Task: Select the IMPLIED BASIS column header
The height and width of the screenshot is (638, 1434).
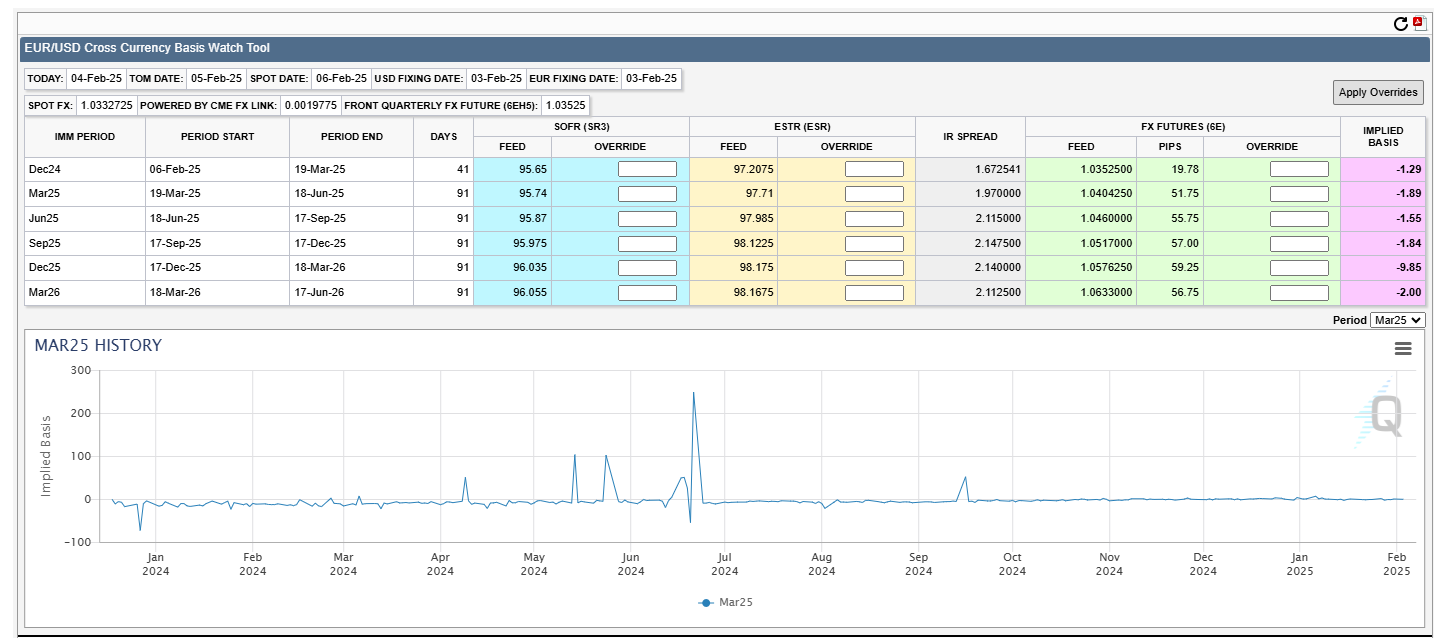Action: click(1383, 136)
